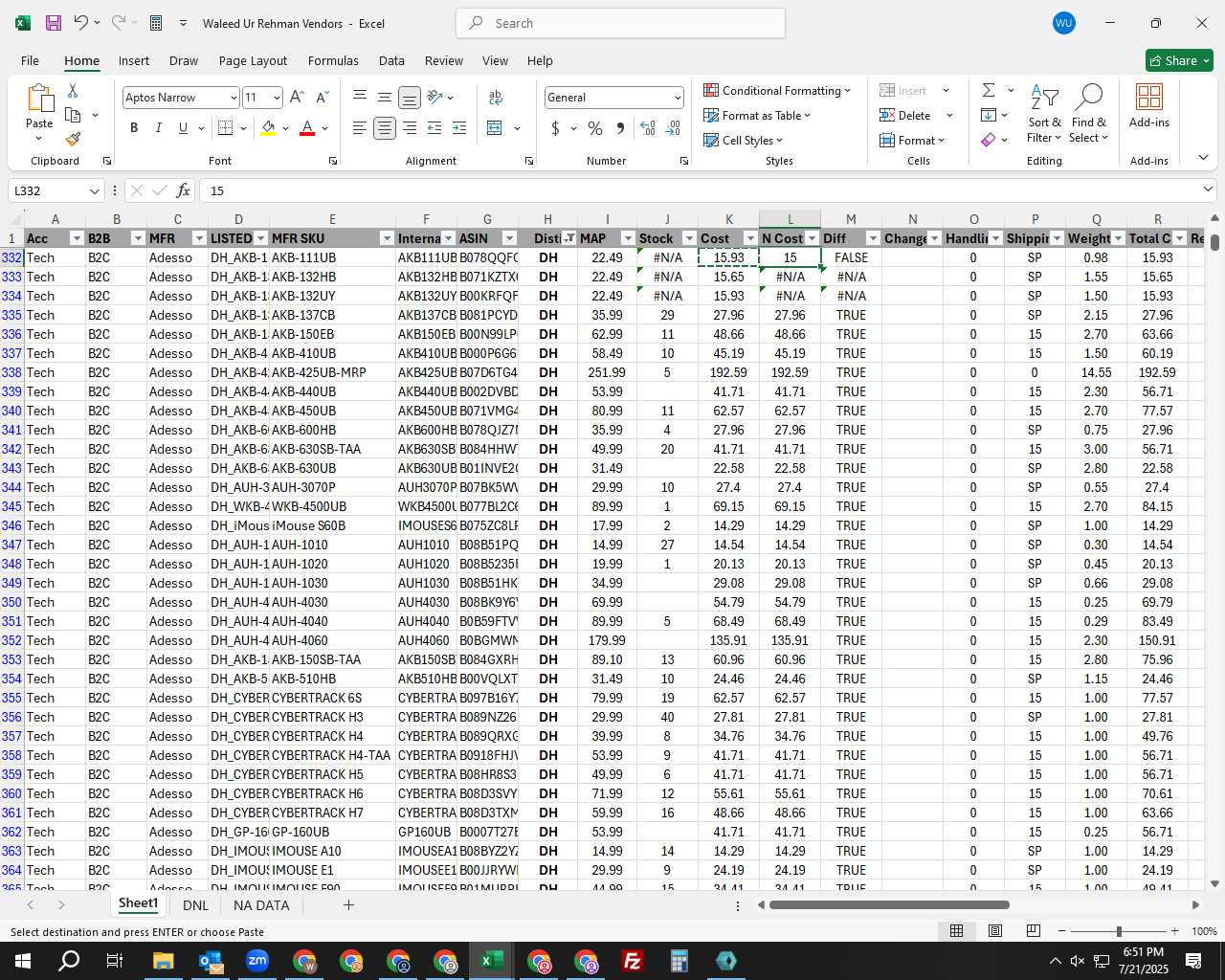The image size is (1225, 980).
Task: Toggle Bold formatting
Action: tap(134, 127)
